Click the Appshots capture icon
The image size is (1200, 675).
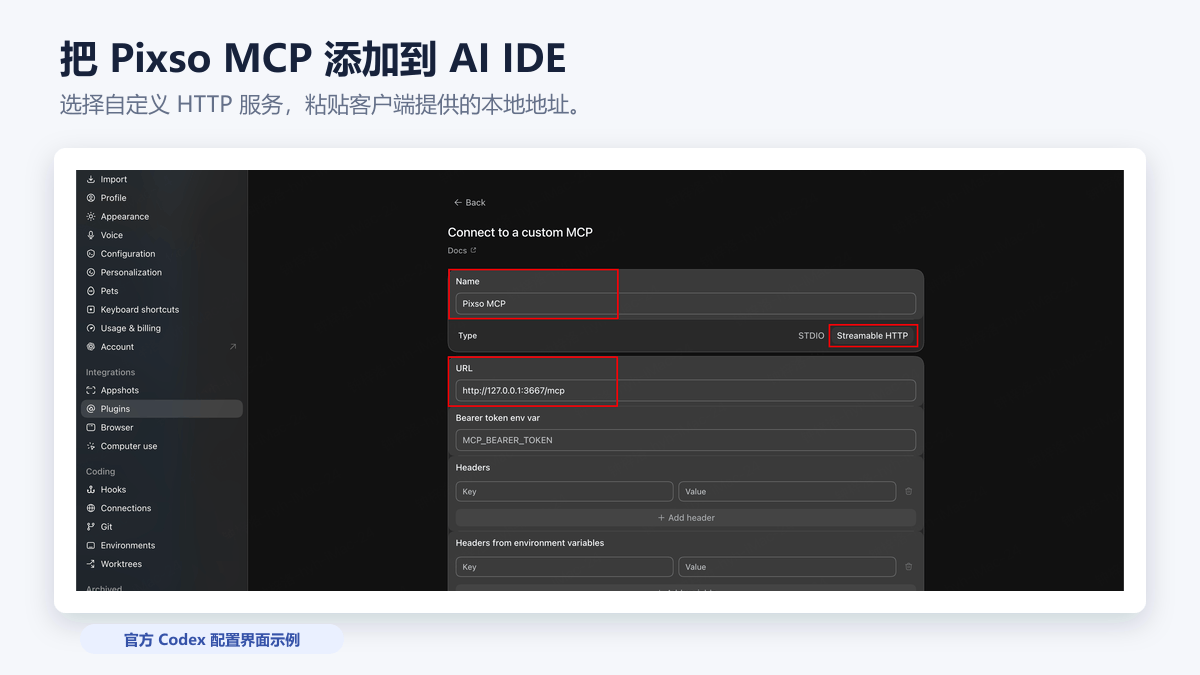coord(91,390)
